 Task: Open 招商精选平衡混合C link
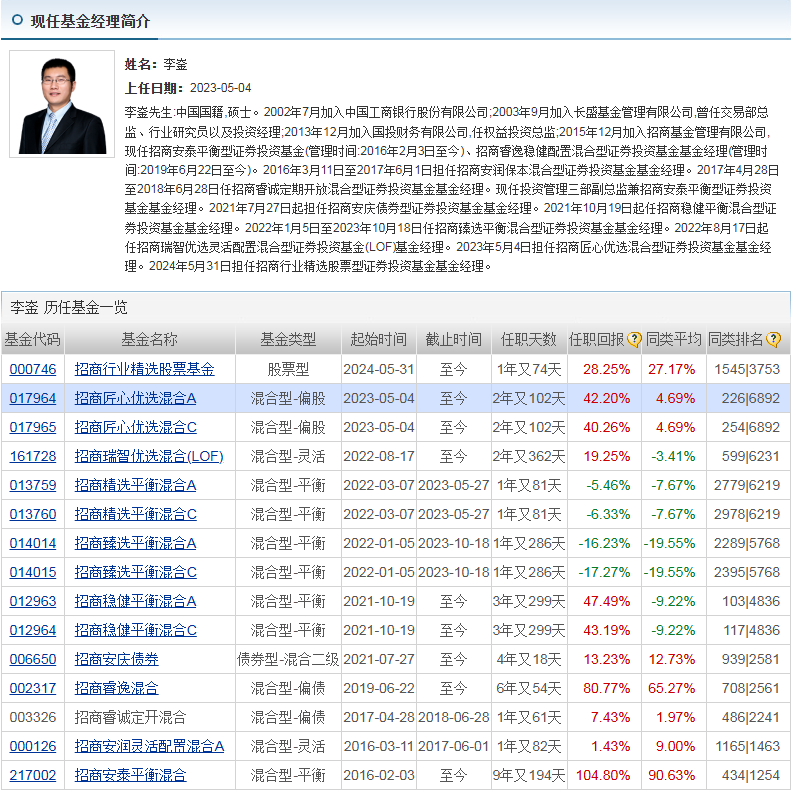click(136, 515)
